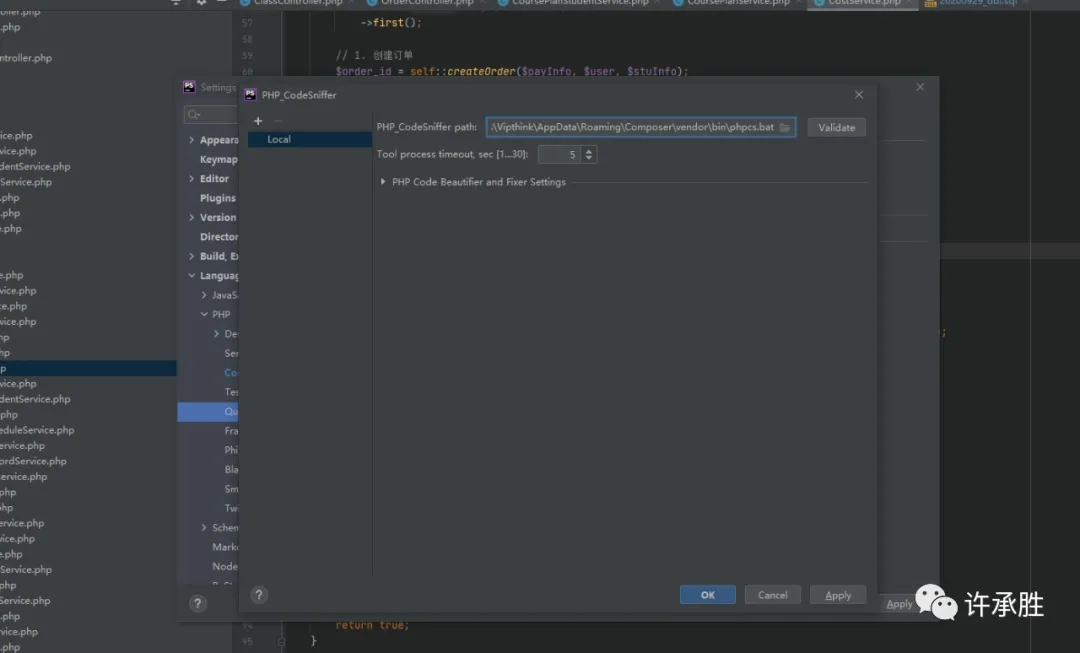Expand the Build settings group
The height and width of the screenshot is (653, 1080).
191,256
